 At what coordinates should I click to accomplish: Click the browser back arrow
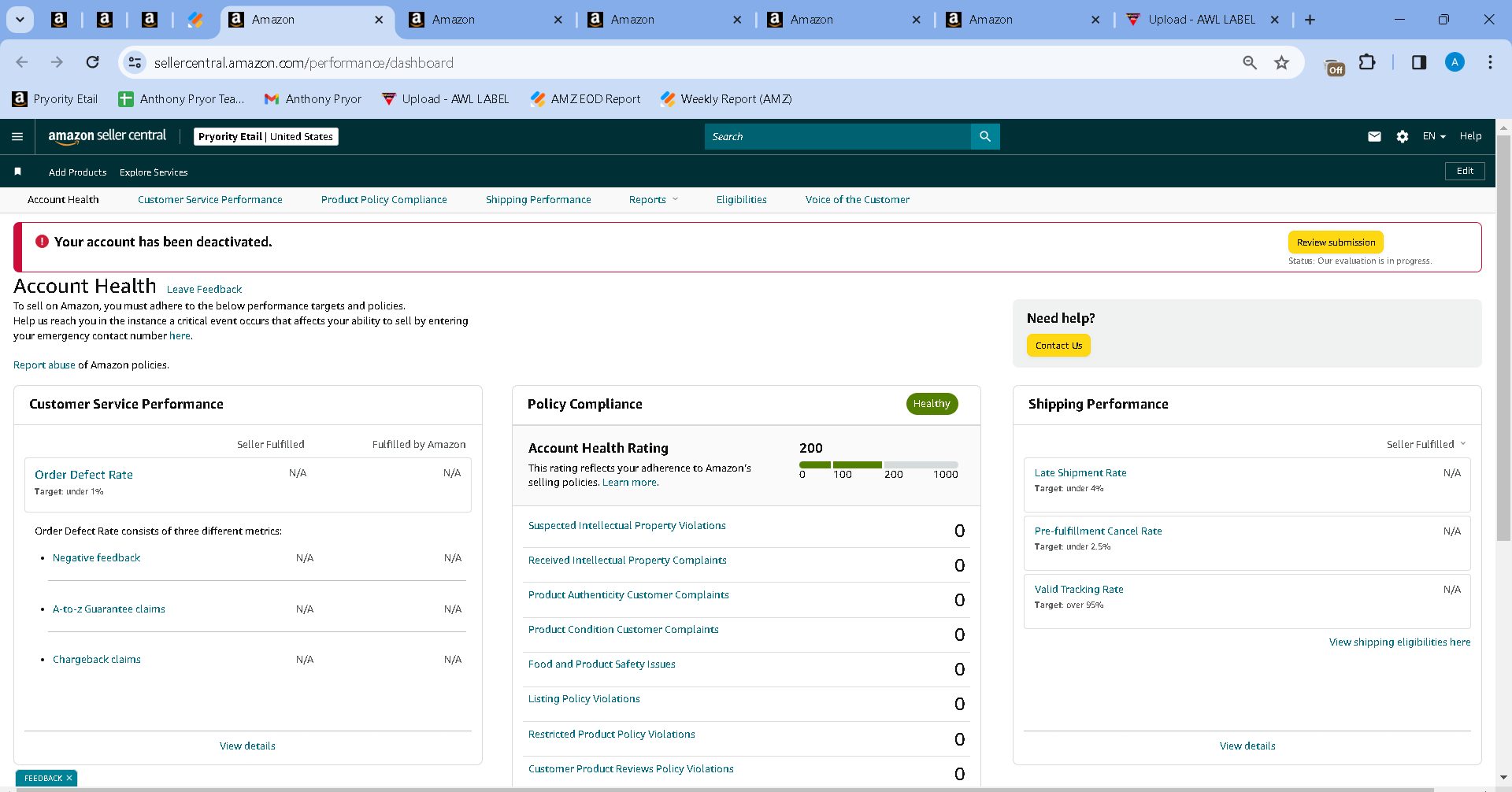[x=22, y=62]
